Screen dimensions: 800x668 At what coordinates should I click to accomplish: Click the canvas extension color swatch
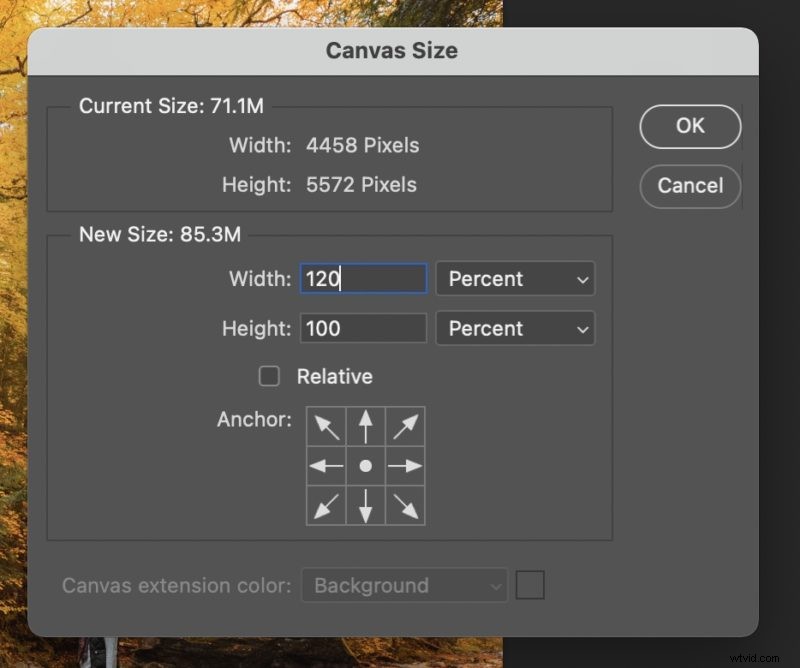(x=530, y=586)
